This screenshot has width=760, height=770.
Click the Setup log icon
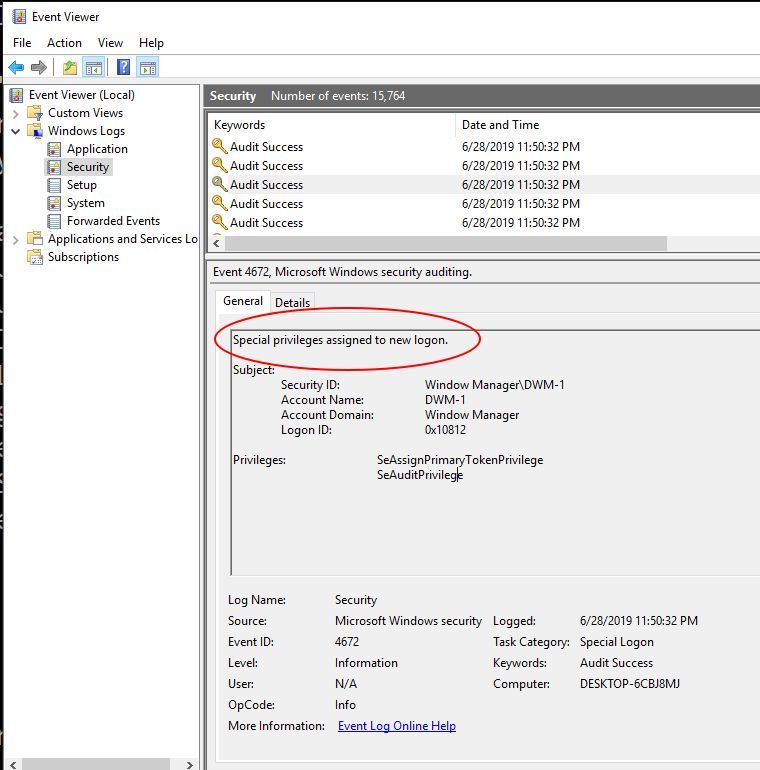(x=54, y=185)
